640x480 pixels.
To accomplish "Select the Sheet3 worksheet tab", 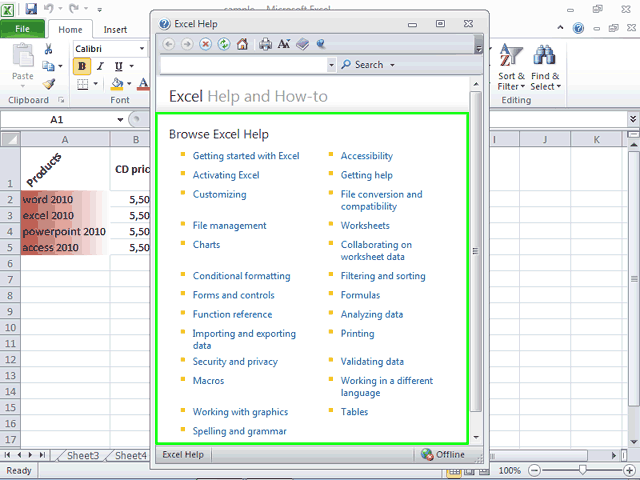I will click(83, 455).
